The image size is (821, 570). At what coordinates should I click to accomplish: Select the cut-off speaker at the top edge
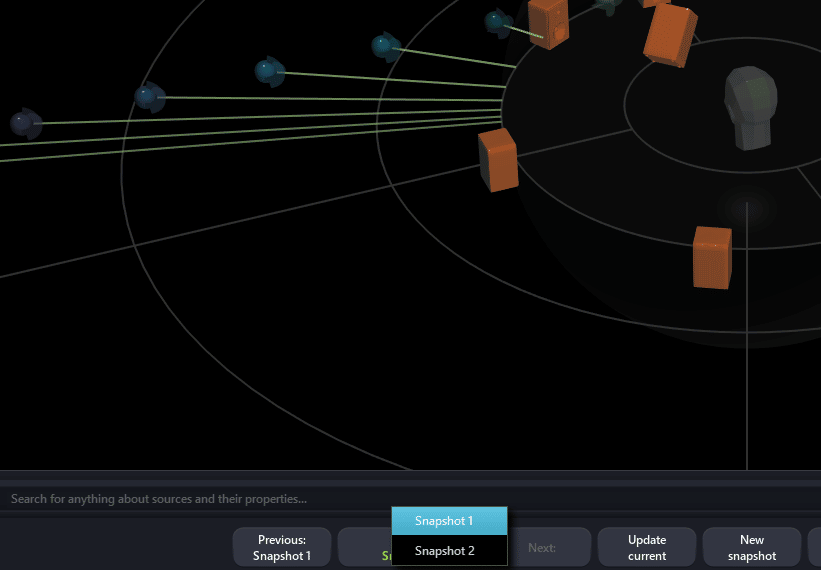pos(655,3)
